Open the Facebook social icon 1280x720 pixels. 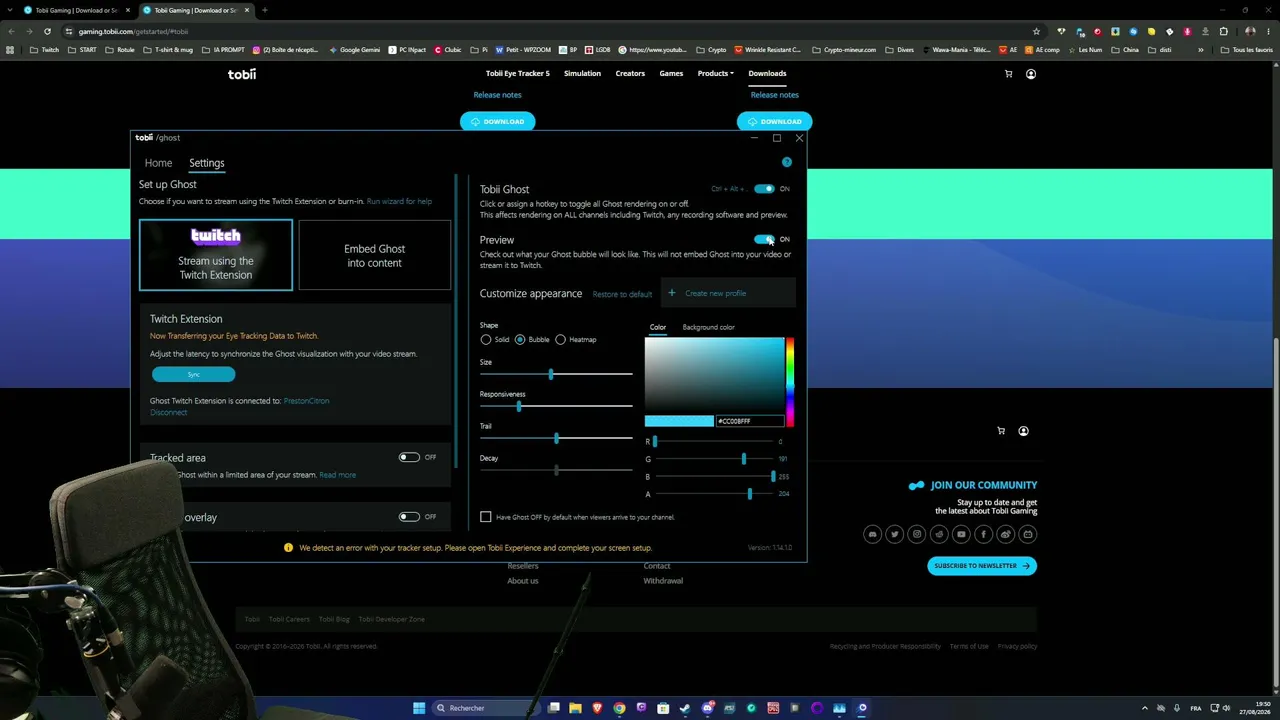click(983, 534)
